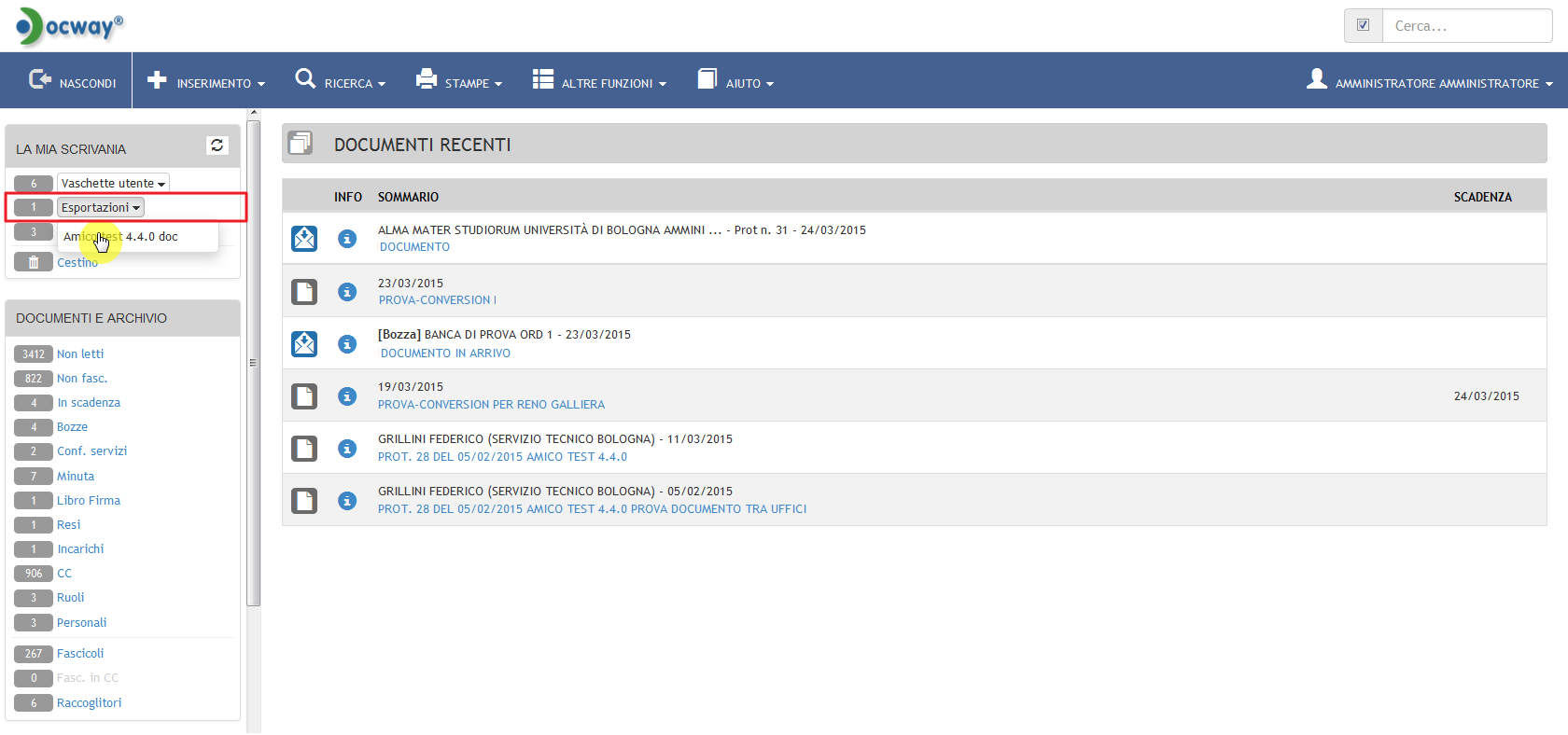Open the Fascicoli link
Screen dimensions: 1568x735
pos(80,654)
